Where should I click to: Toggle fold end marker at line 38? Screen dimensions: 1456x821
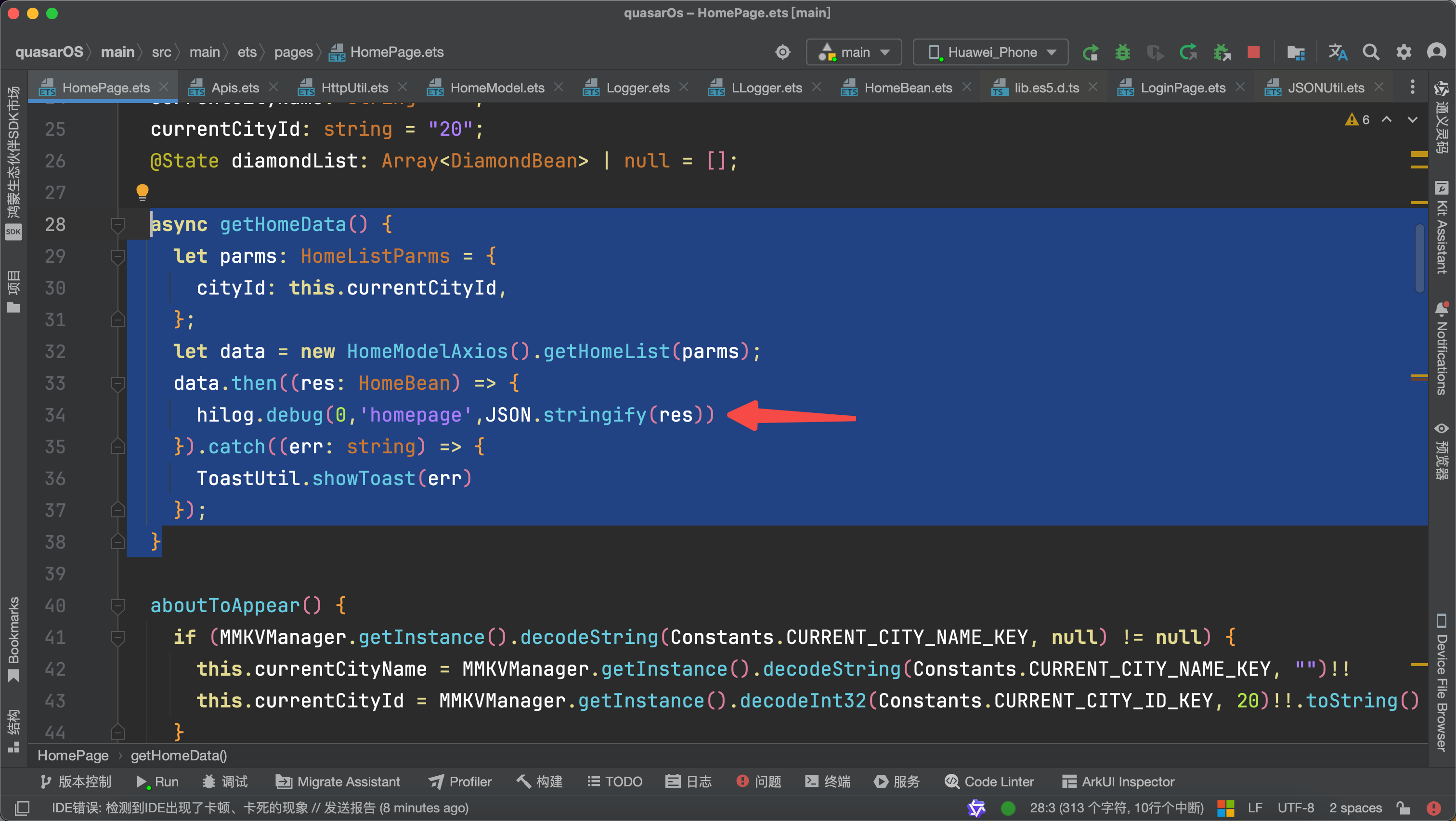click(117, 542)
